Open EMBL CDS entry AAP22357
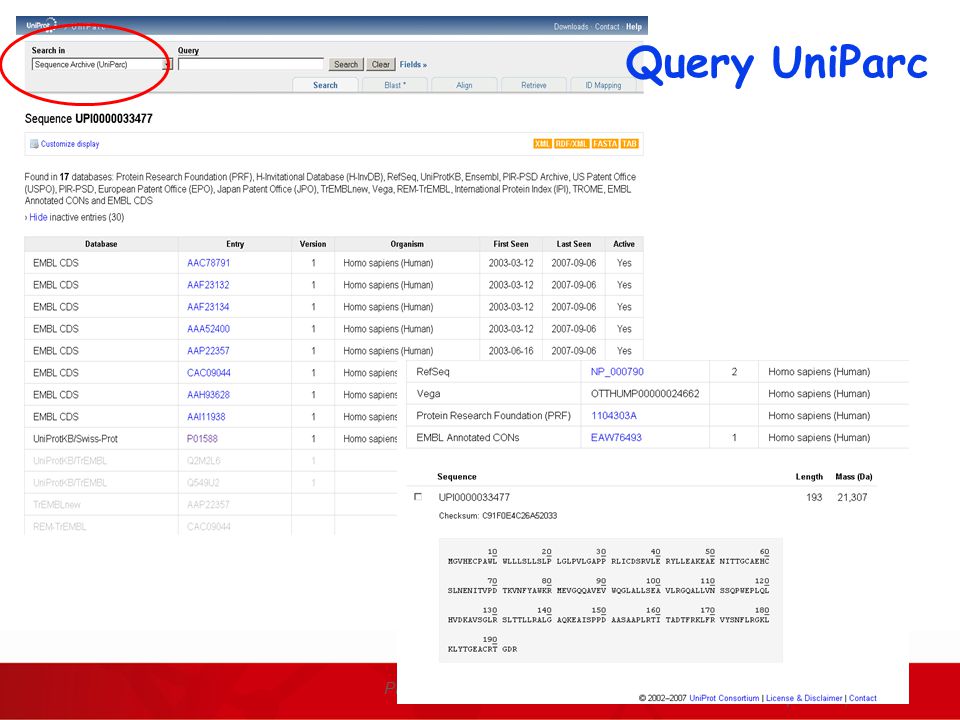 point(208,351)
